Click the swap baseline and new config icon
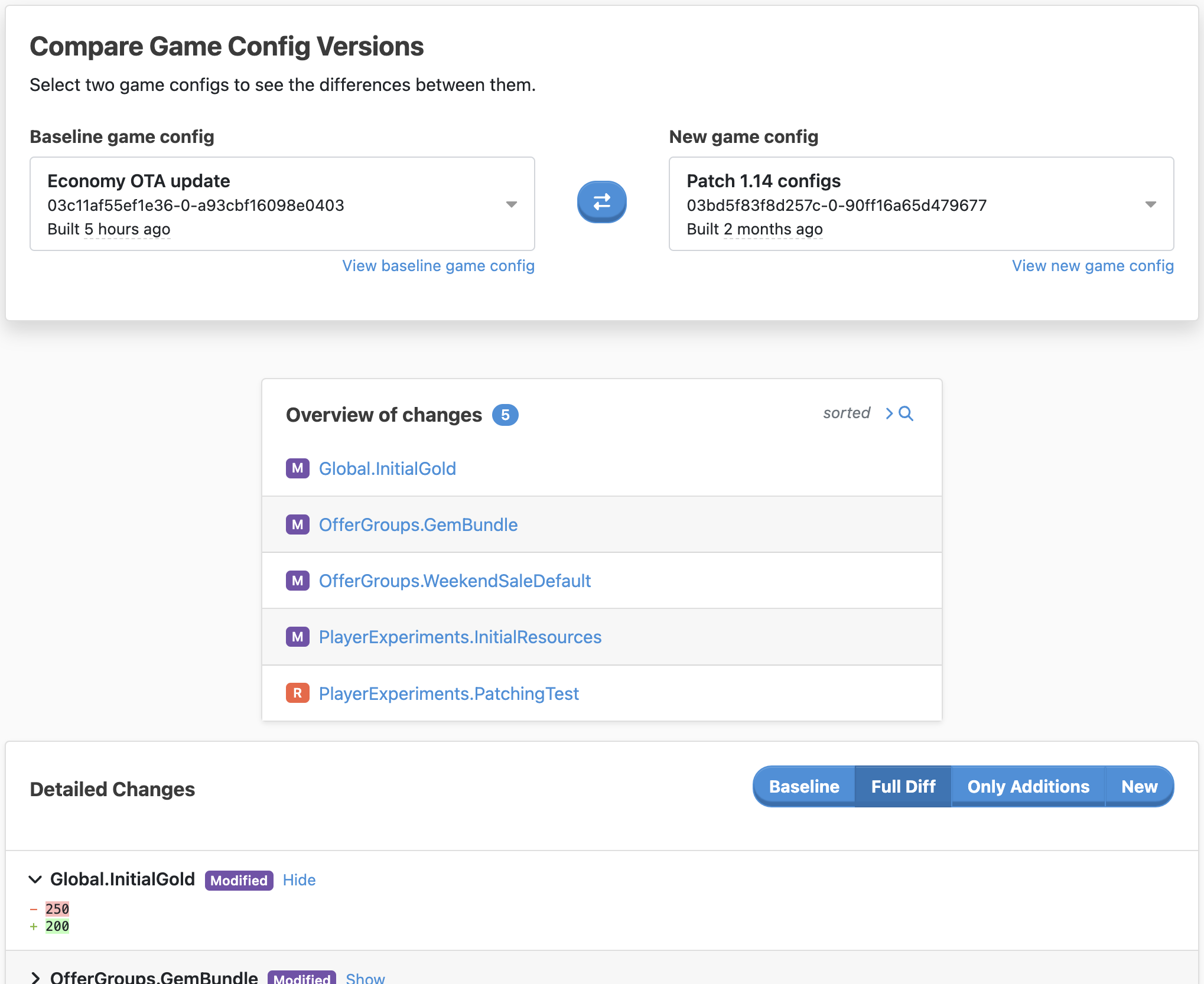This screenshot has width=1204, height=984. tap(602, 202)
